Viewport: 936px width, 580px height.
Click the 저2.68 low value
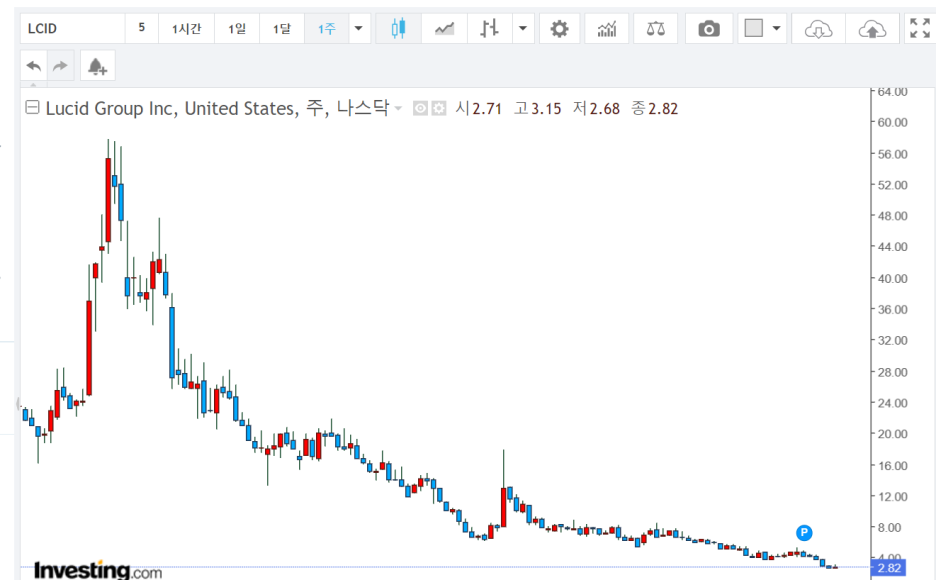(x=596, y=109)
